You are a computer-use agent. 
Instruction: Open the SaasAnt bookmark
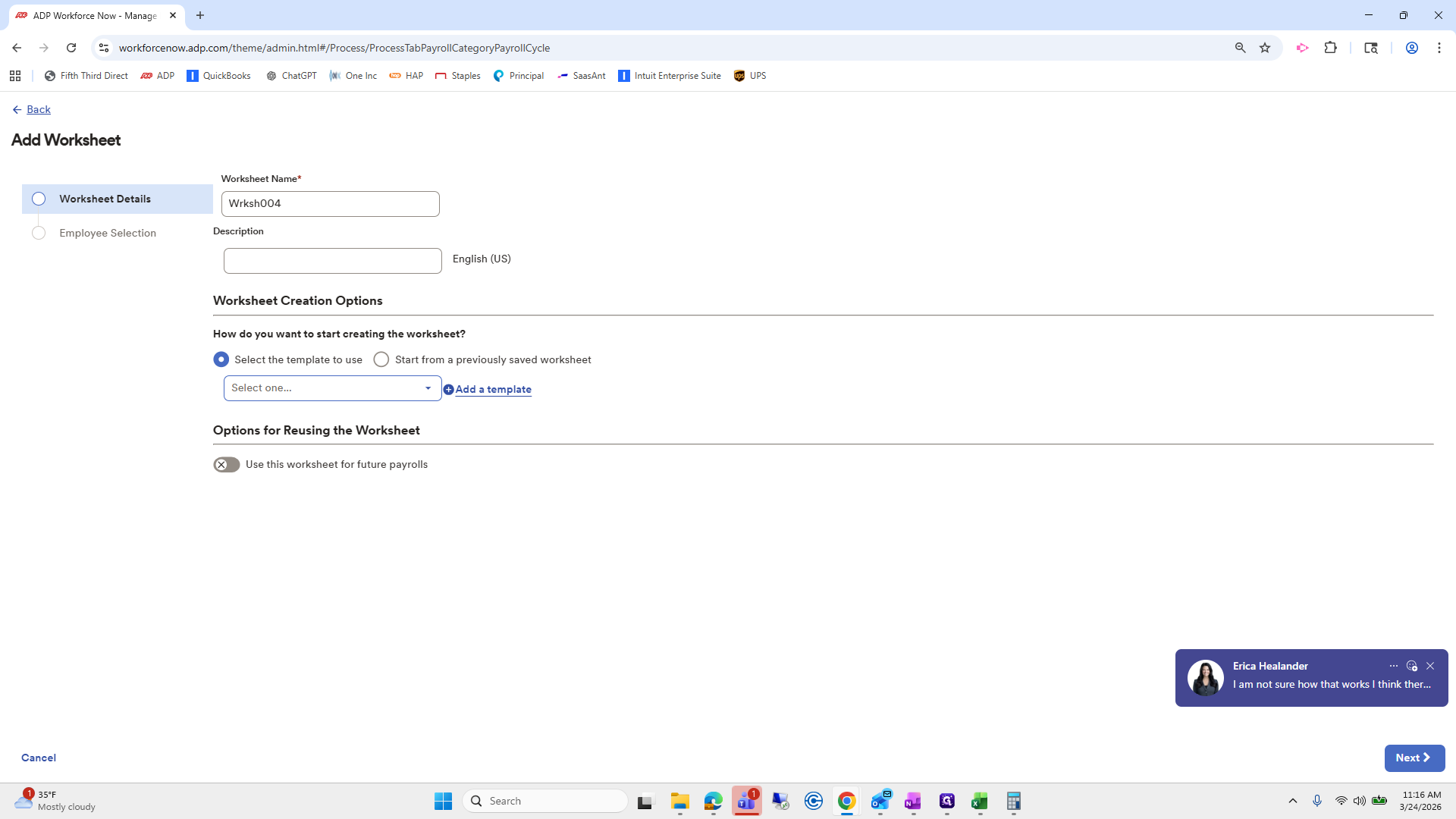coord(582,76)
